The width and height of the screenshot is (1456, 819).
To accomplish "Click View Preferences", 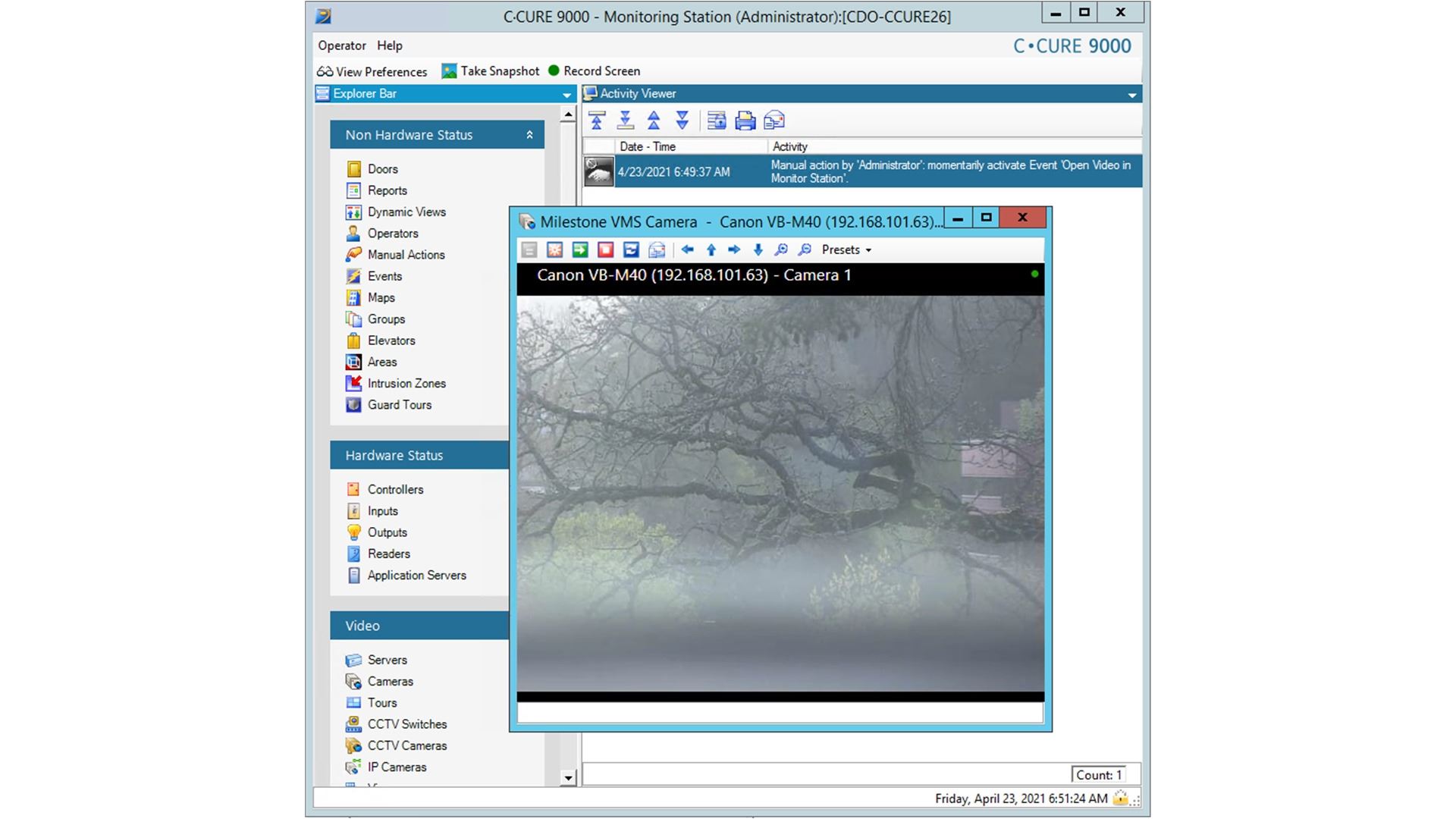I will (x=372, y=71).
